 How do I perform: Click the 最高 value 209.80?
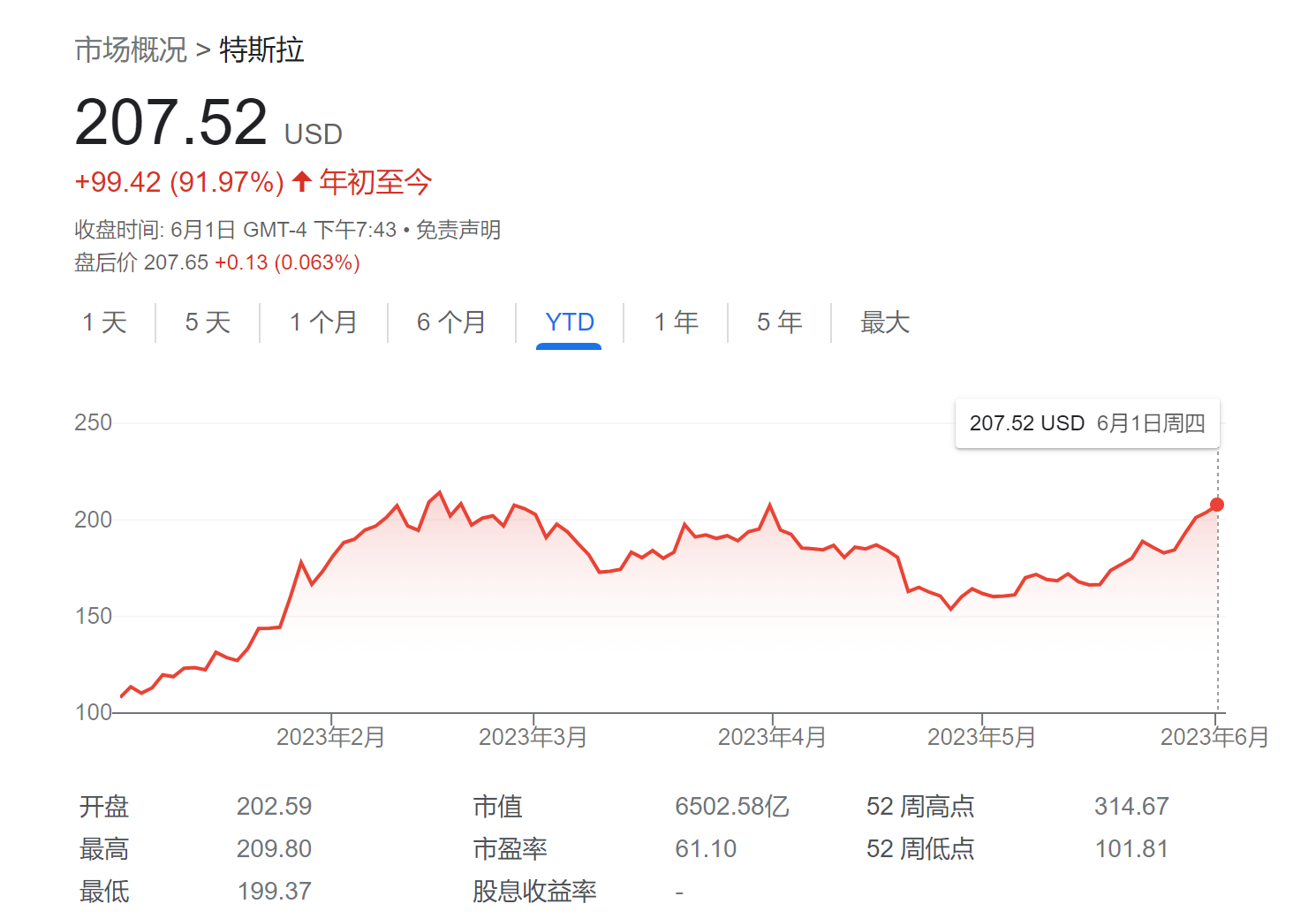pos(274,848)
